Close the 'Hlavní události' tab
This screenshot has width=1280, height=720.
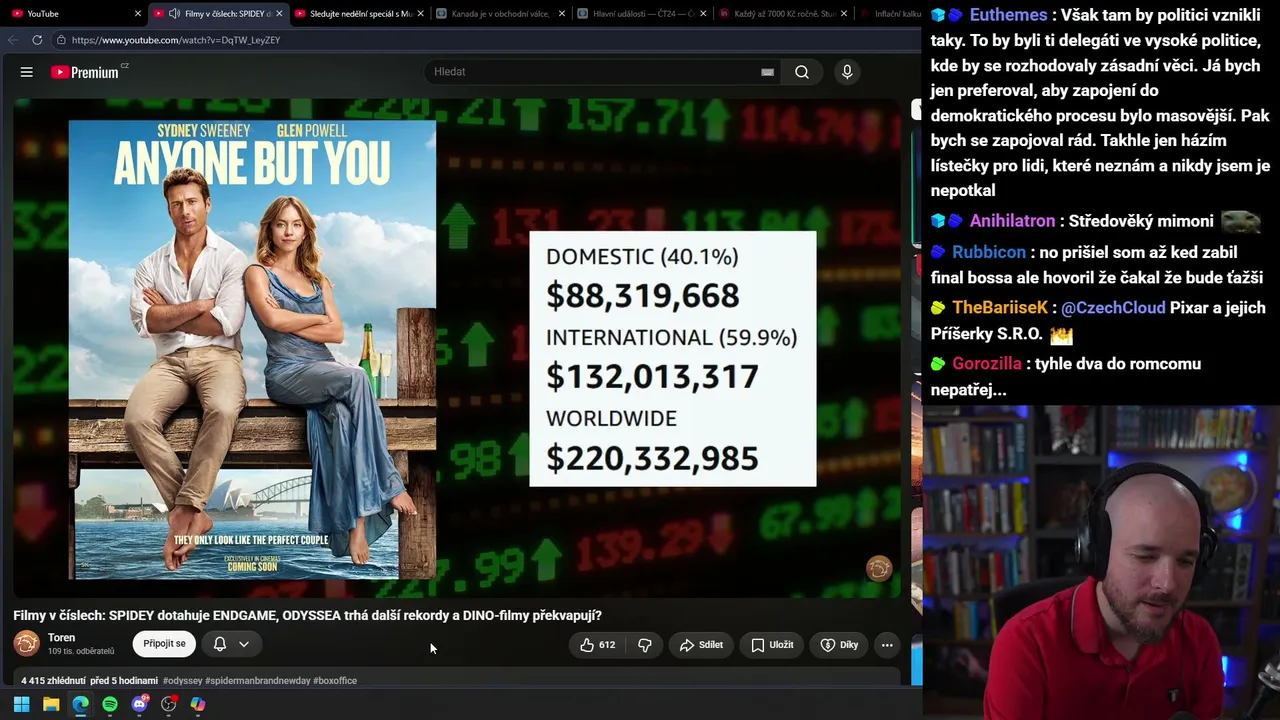703,14
